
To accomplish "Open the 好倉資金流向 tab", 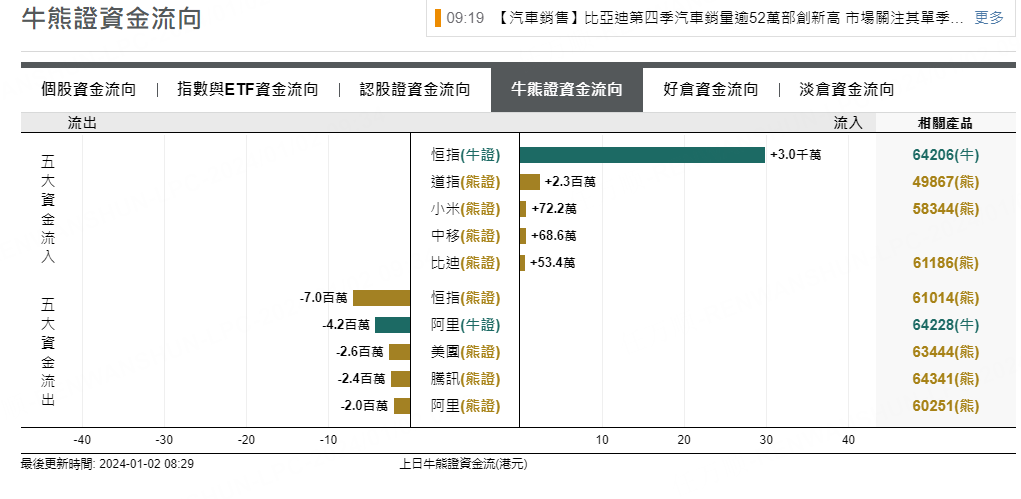I will [710, 89].
